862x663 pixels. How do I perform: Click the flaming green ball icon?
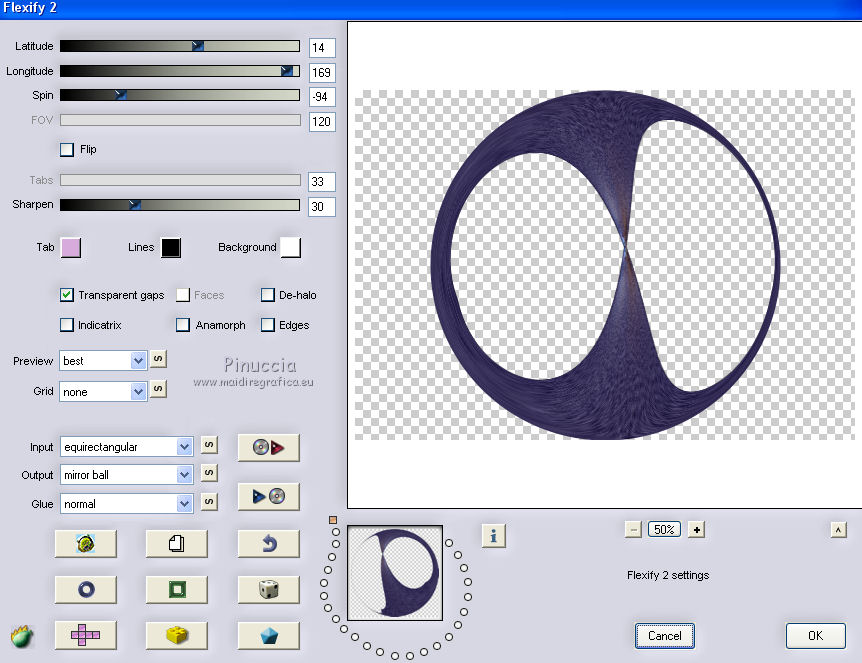[22, 637]
